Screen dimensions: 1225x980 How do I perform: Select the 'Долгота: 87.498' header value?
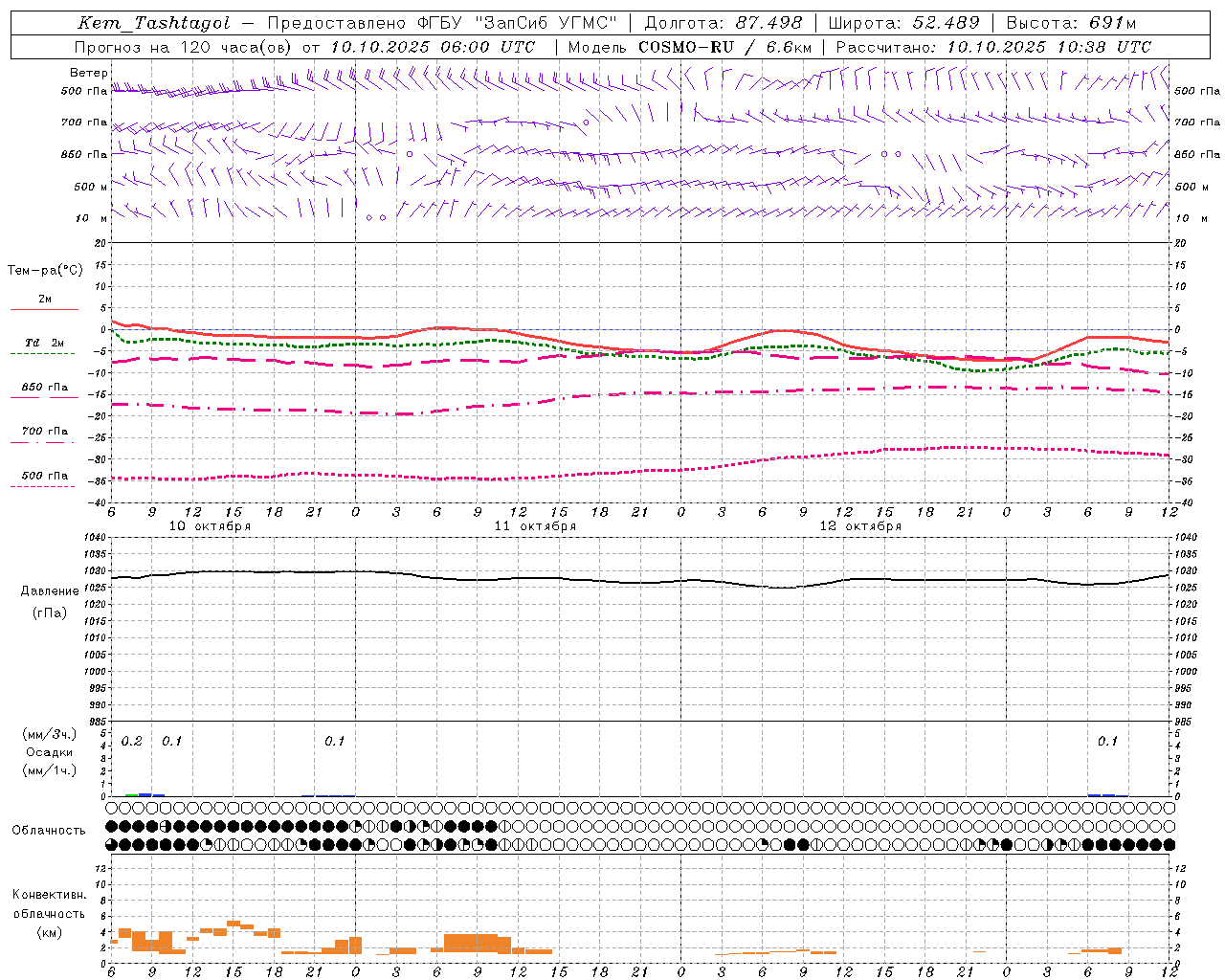click(723, 23)
